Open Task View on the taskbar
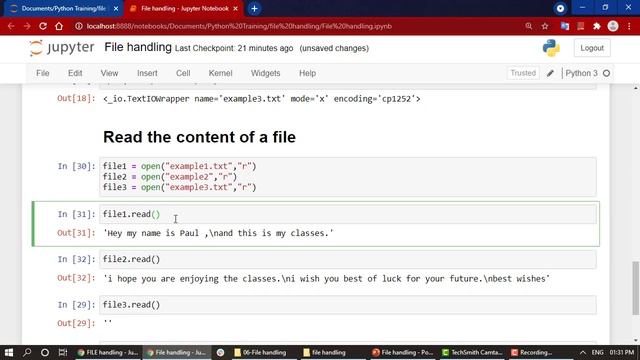The image size is (640, 360). tap(62, 352)
